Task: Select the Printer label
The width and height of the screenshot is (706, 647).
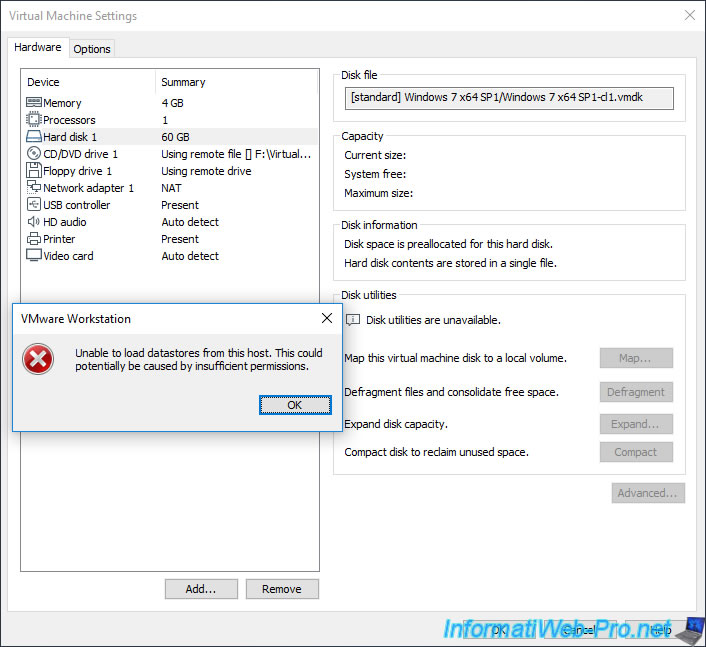Action: pyautogui.click(x=59, y=239)
